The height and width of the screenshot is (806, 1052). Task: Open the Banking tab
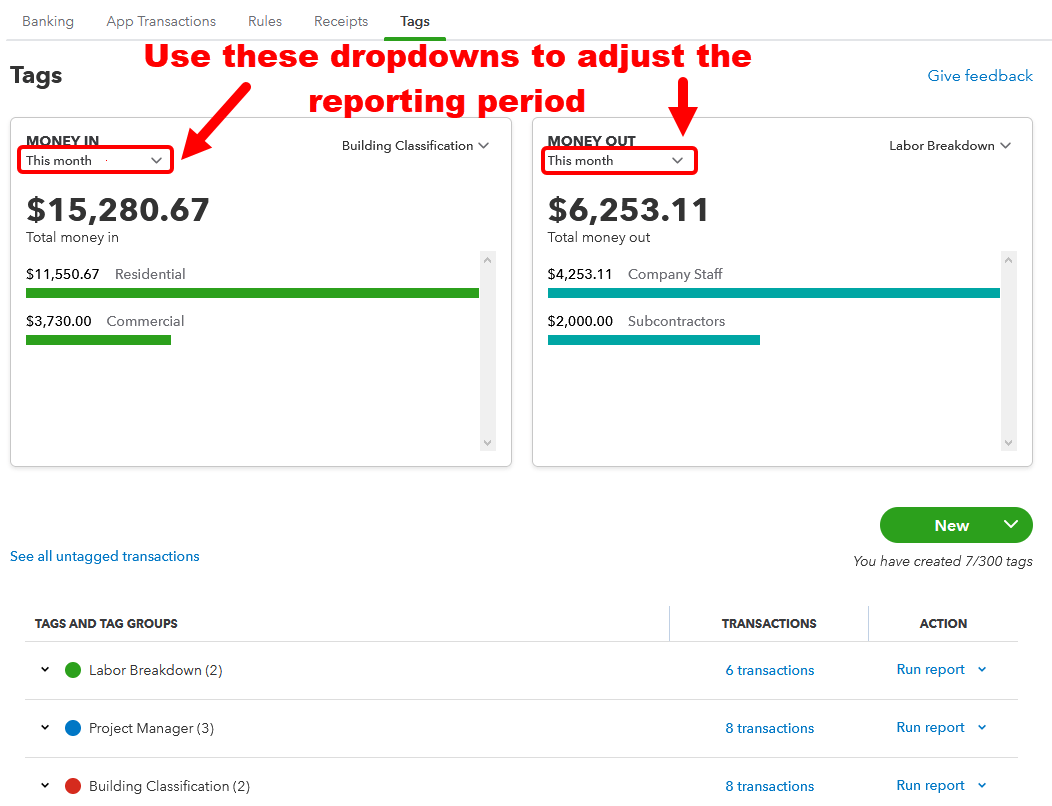tap(48, 21)
